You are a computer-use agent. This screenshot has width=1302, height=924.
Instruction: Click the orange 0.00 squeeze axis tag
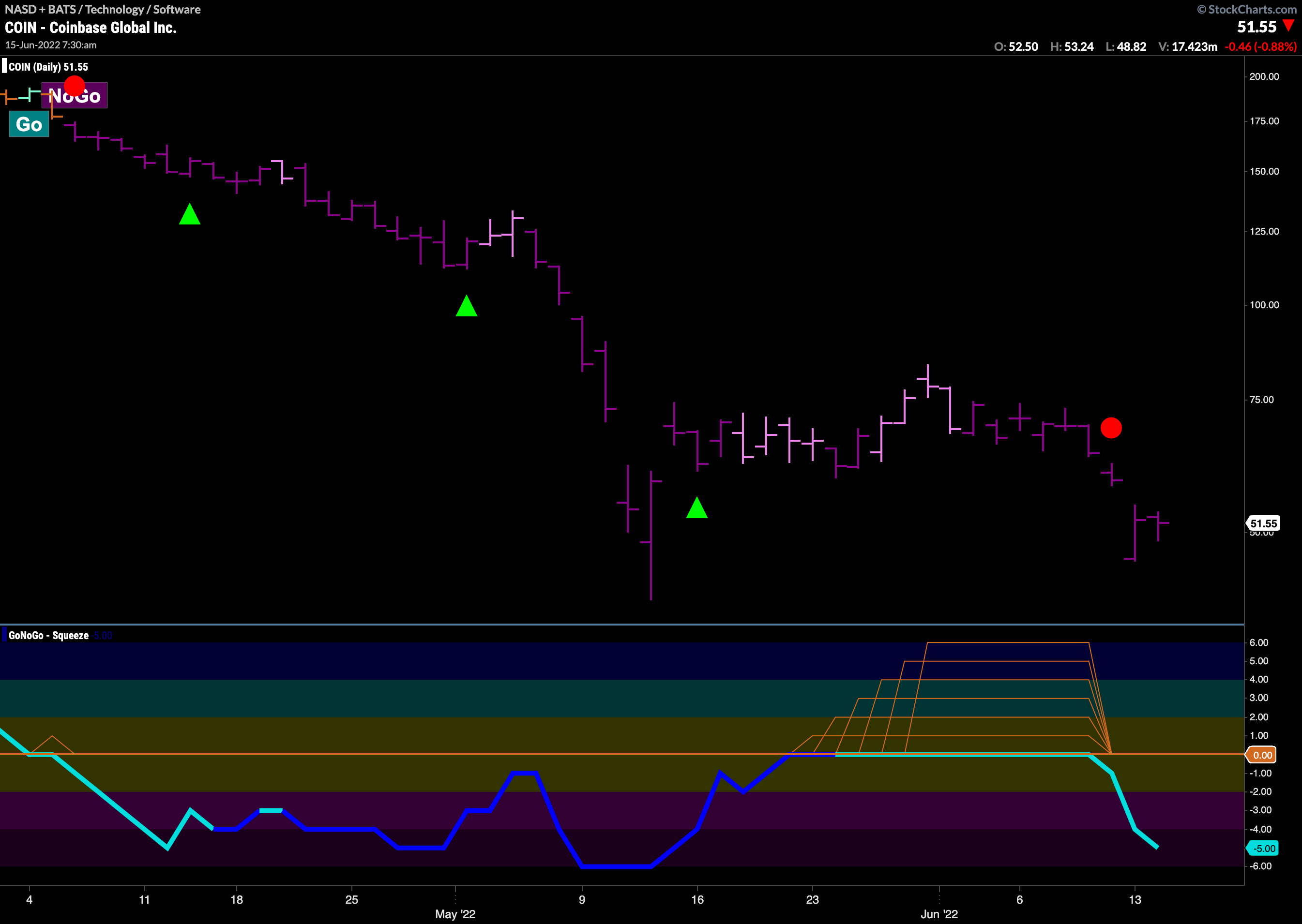[x=1261, y=755]
